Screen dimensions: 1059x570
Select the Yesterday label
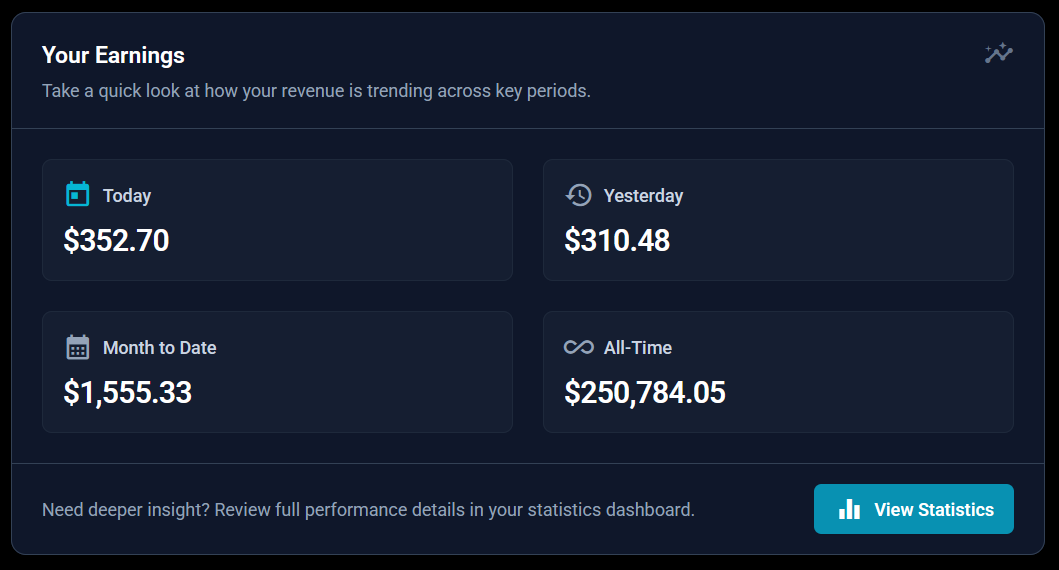[x=643, y=196]
